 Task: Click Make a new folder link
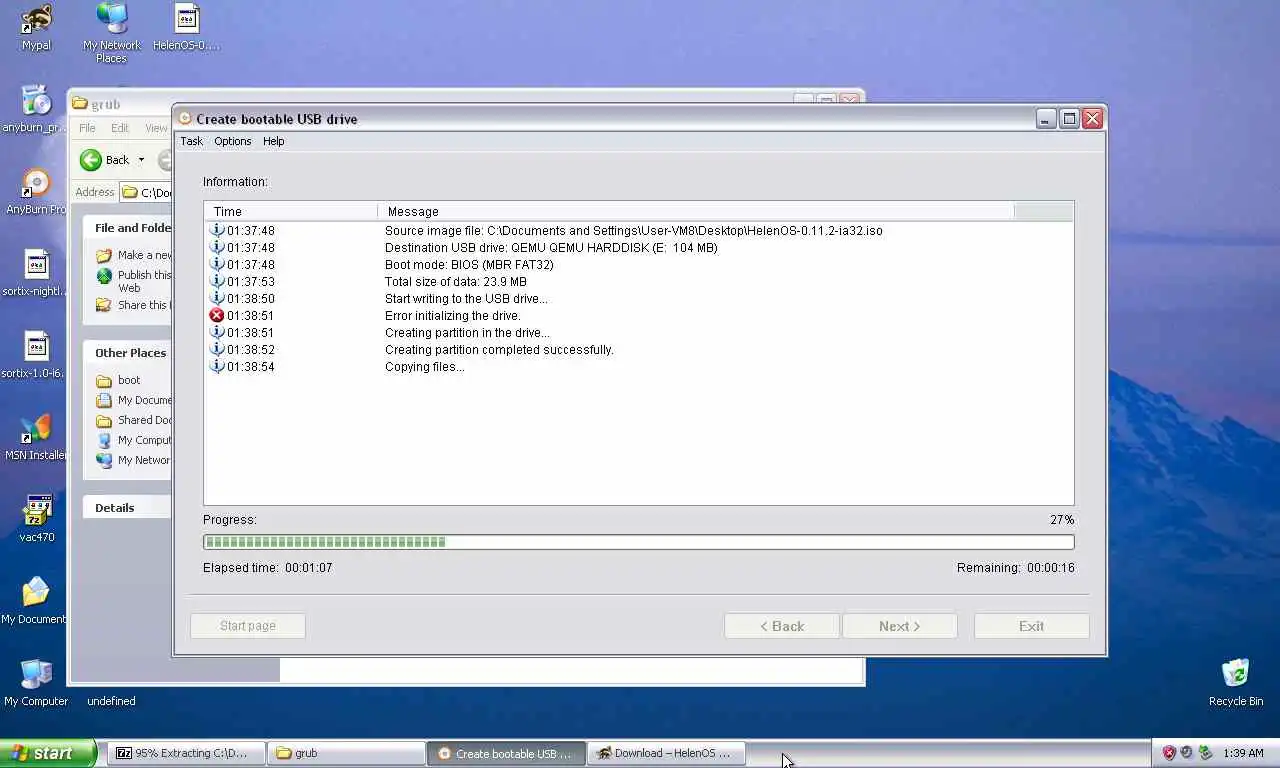144,255
